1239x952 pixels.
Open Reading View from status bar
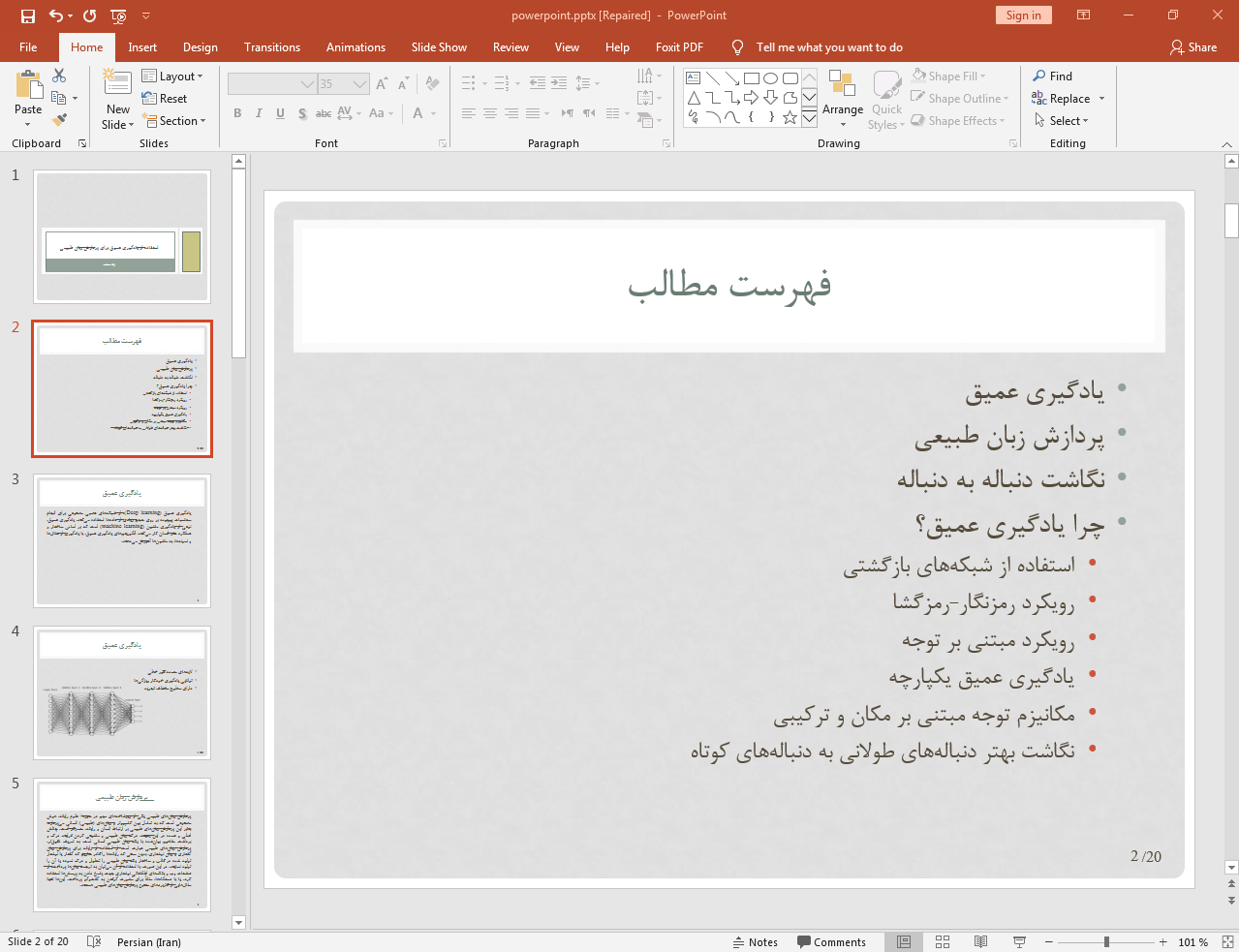click(x=980, y=941)
